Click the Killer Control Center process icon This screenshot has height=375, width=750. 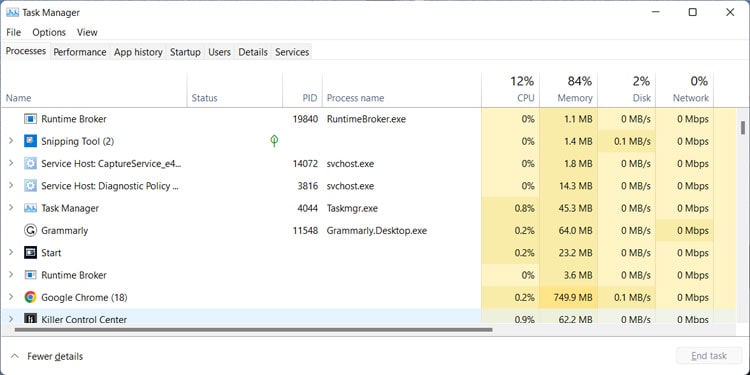(x=30, y=319)
